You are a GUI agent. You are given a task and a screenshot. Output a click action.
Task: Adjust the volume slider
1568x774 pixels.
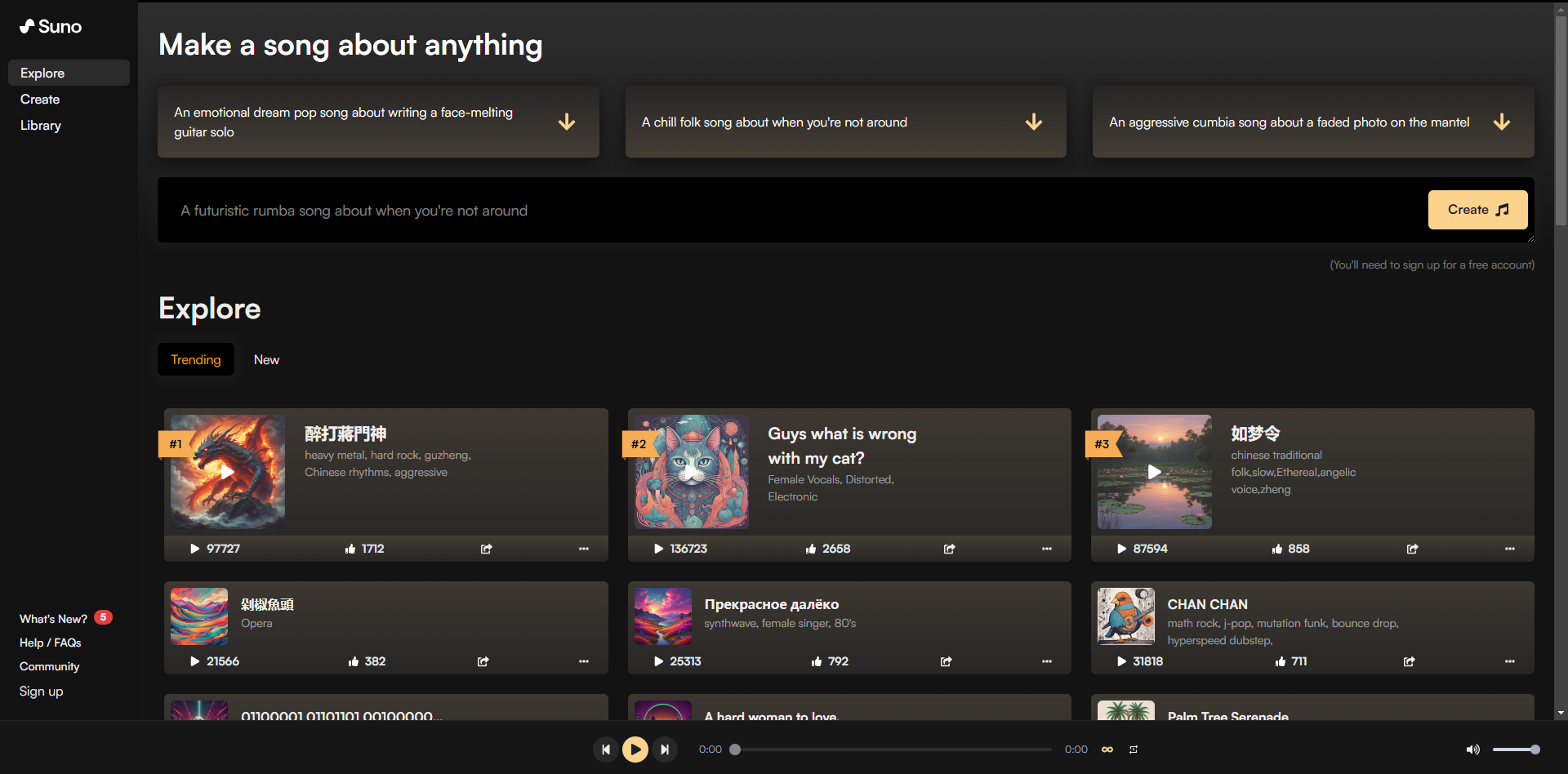point(1515,750)
